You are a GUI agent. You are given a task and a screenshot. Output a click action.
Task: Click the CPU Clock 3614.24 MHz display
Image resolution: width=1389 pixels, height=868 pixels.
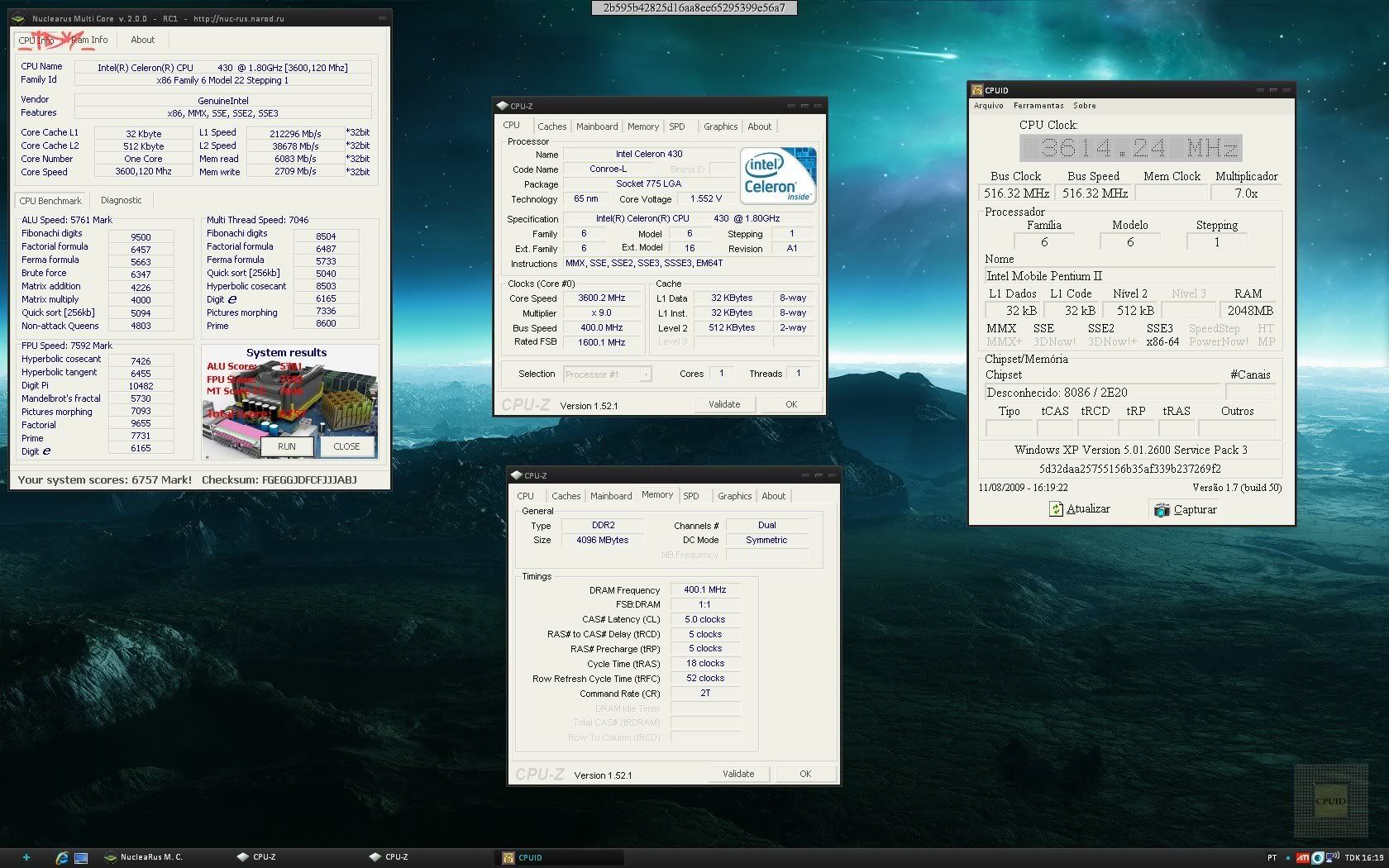tap(1130, 148)
